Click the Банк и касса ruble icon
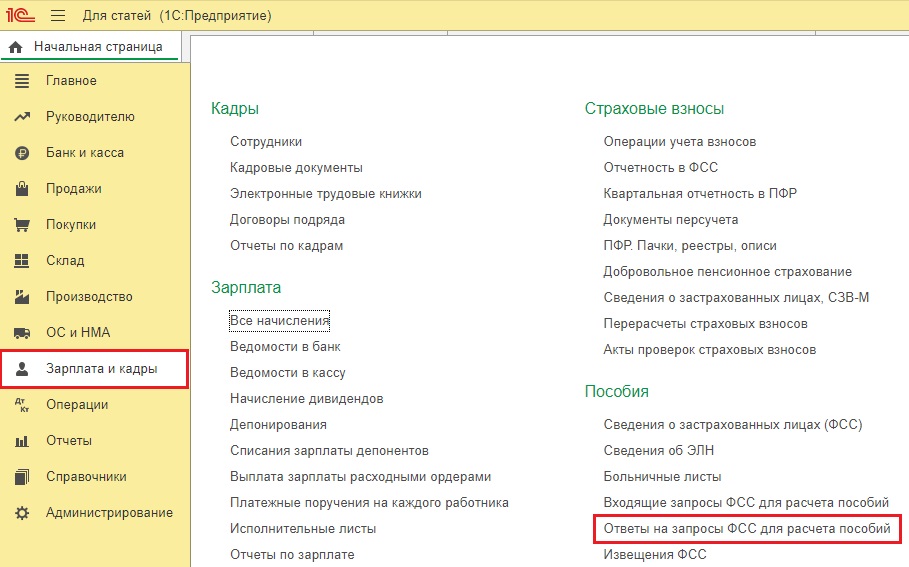This screenshot has width=909, height=567. [22, 153]
